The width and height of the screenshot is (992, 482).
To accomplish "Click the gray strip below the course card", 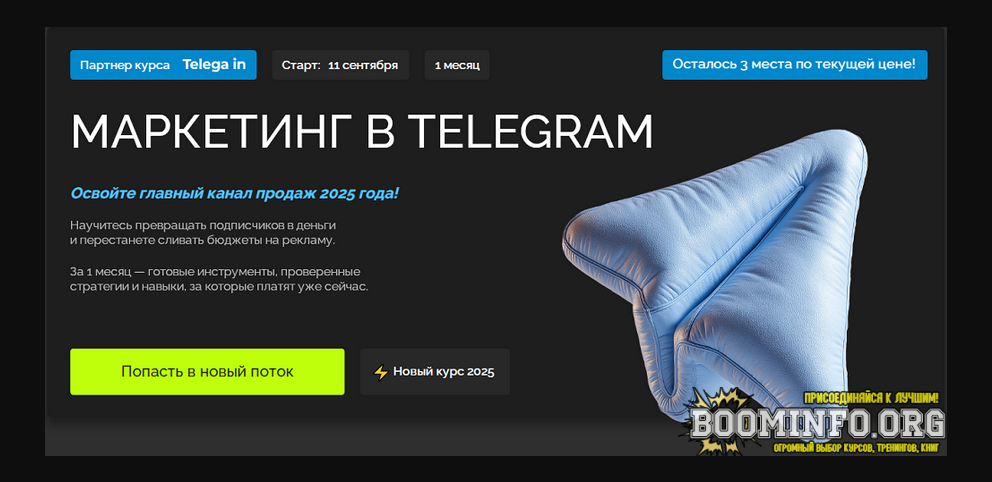I will [x=495, y=437].
